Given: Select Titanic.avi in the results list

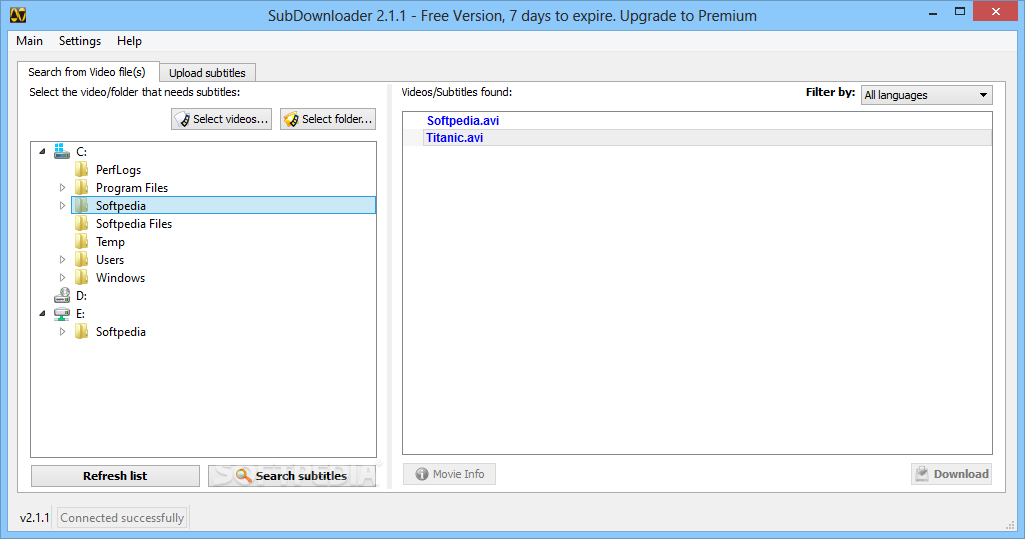Looking at the screenshot, I should pyautogui.click(x=455, y=138).
